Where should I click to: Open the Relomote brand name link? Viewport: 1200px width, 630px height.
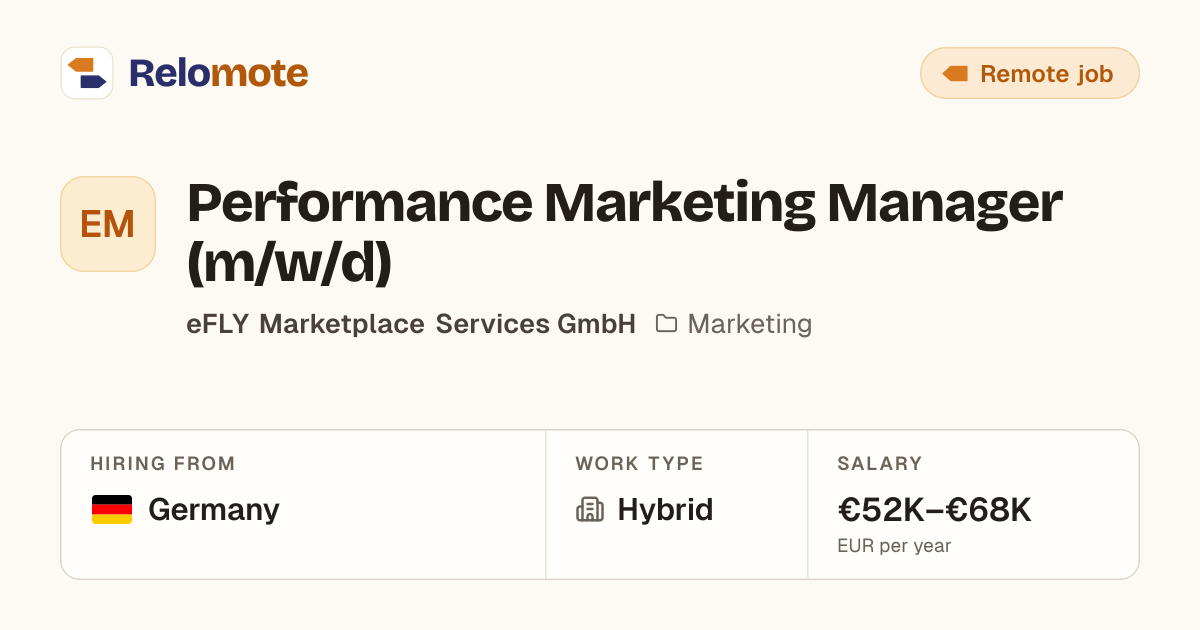pyautogui.click(x=218, y=73)
